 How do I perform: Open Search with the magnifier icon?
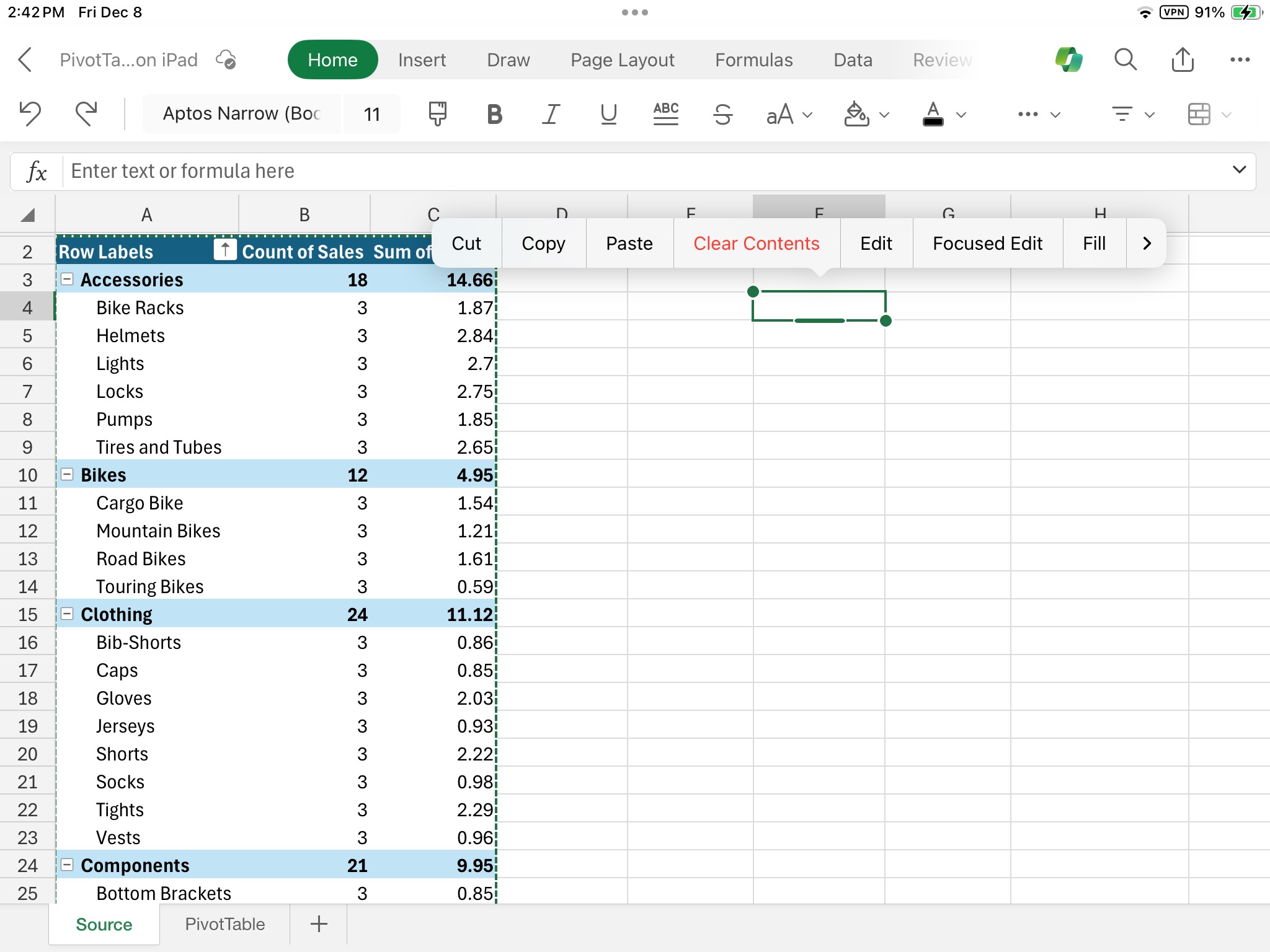(x=1125, y=59)
